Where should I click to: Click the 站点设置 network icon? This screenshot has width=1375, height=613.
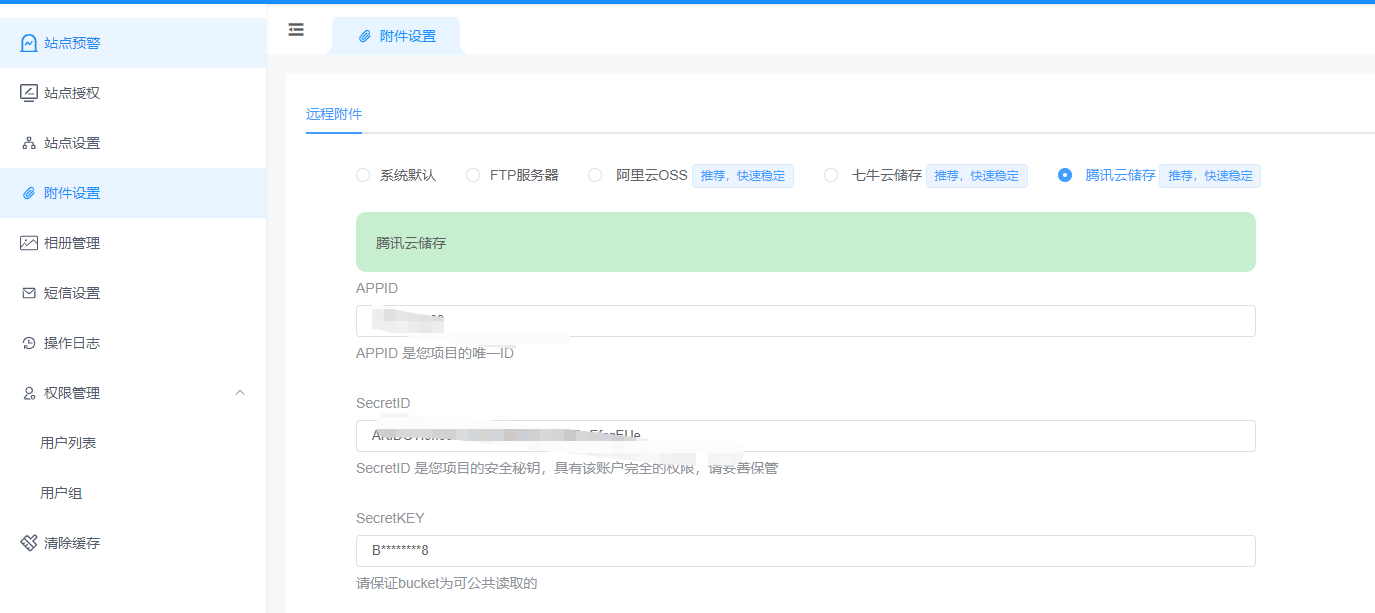29,143
